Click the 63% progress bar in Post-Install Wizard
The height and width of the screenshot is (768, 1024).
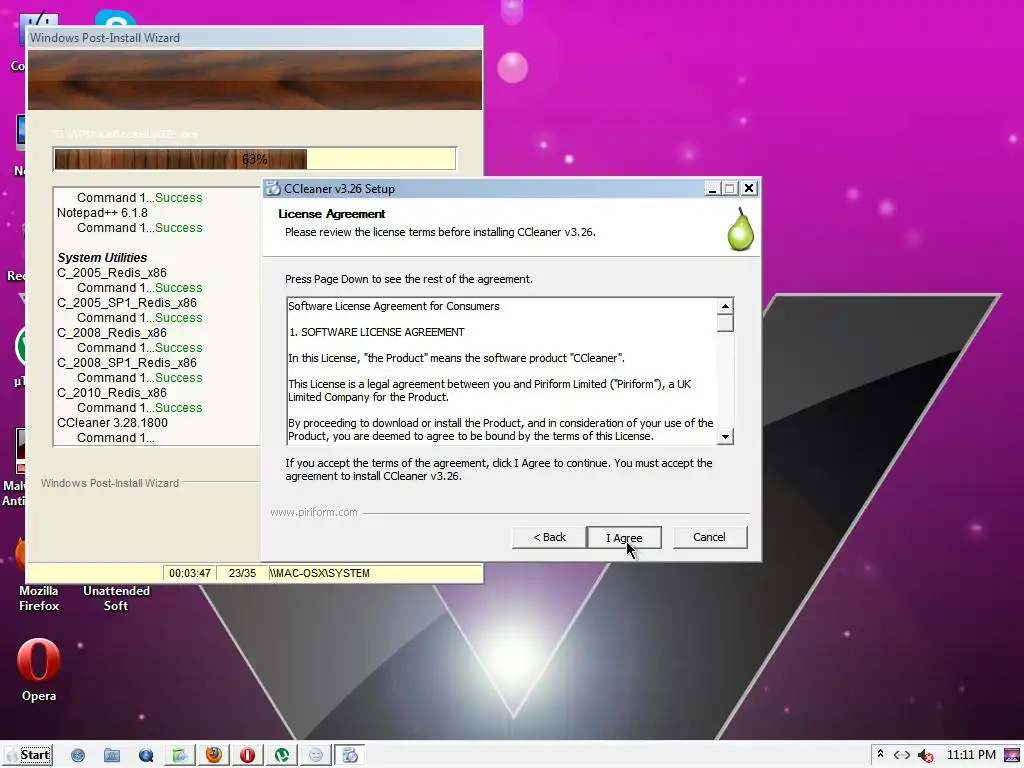[x=254, y=159]
